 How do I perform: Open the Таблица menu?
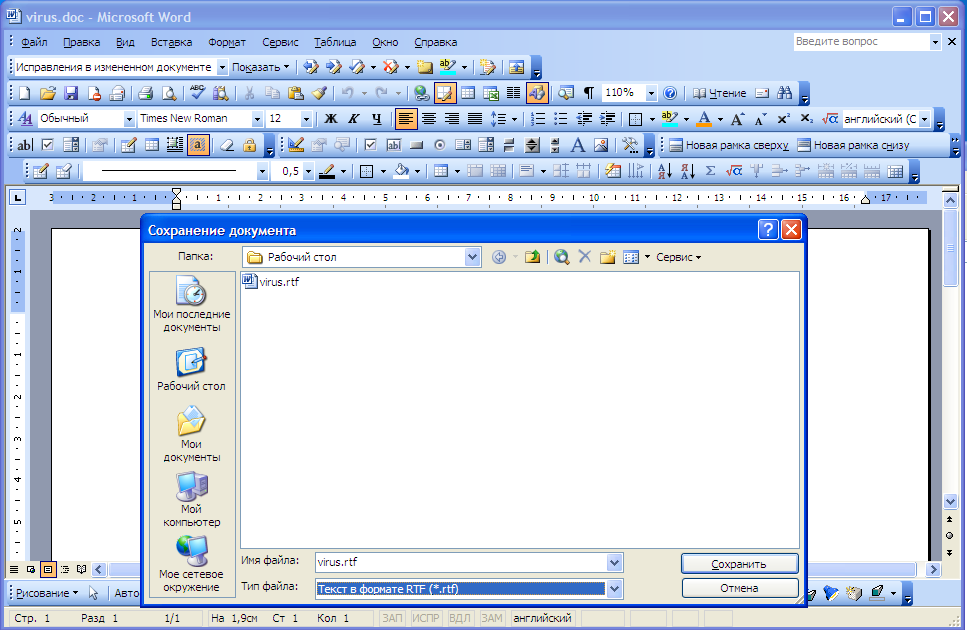coord(335,42)
